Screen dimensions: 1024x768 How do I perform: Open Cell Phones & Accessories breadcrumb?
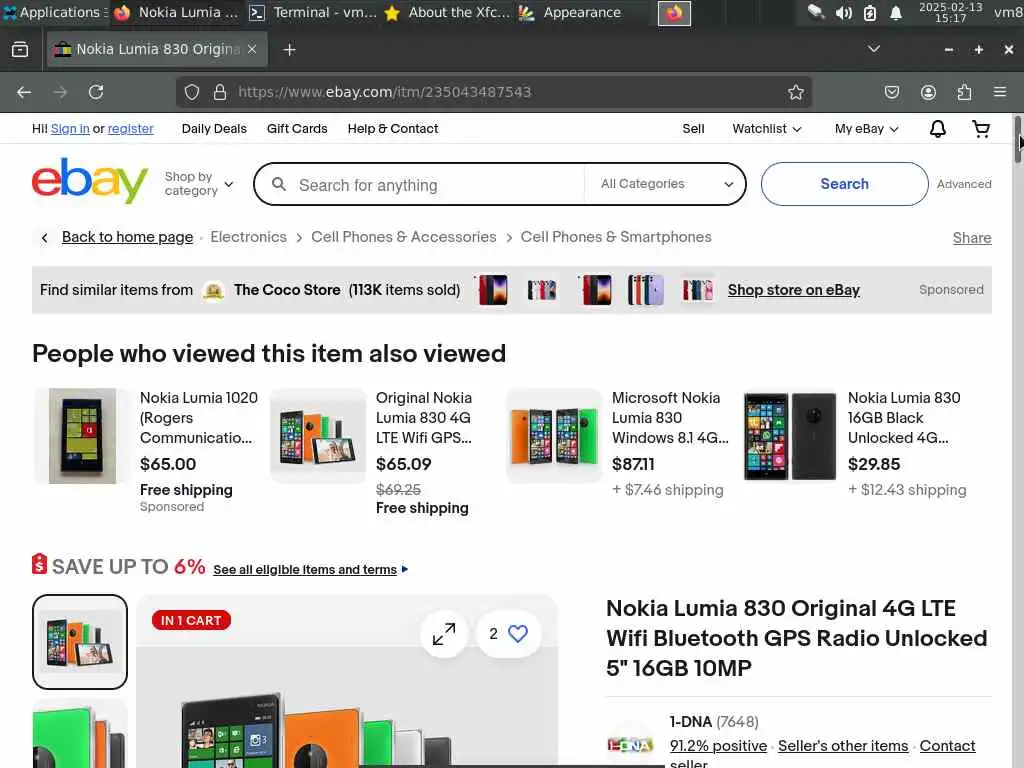404,237
